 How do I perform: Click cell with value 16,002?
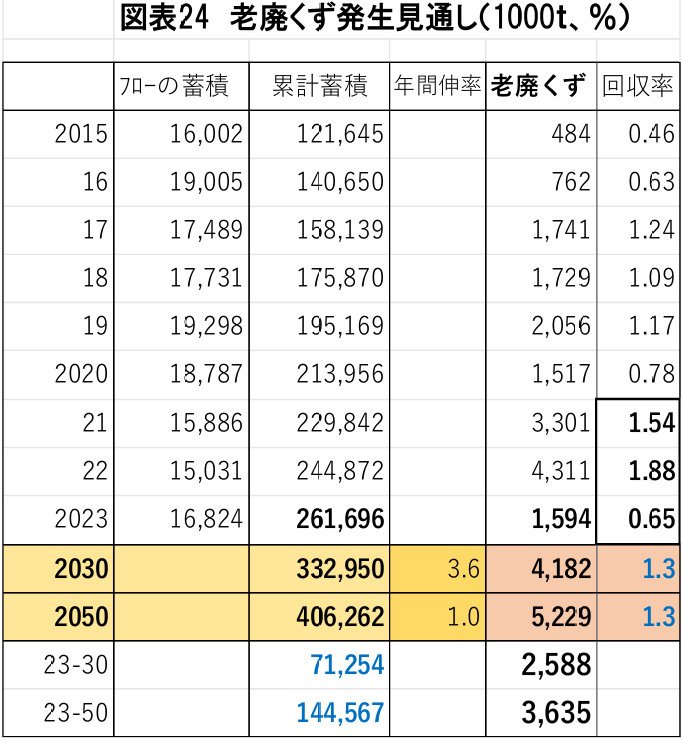coord(181,135)
